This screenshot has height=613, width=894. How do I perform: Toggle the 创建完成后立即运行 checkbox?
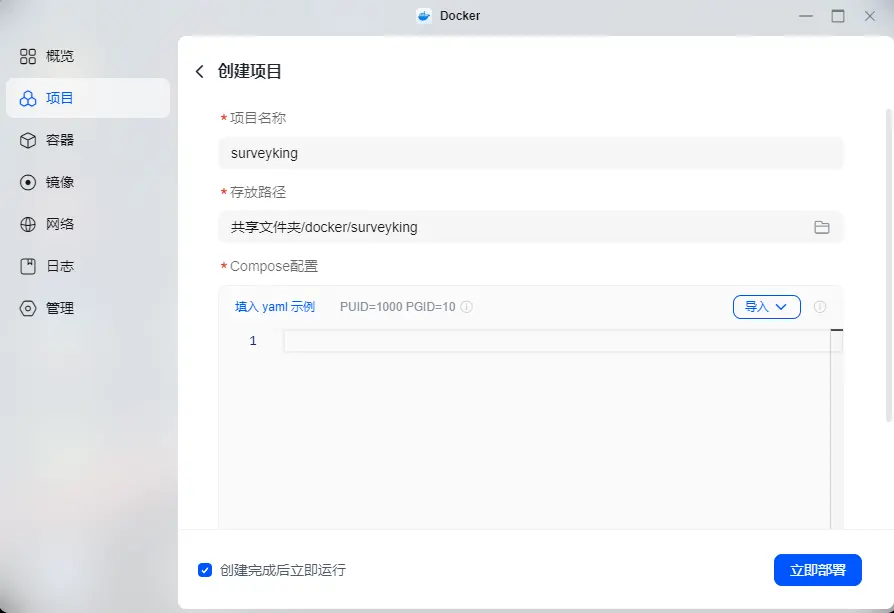click(205, 570)
